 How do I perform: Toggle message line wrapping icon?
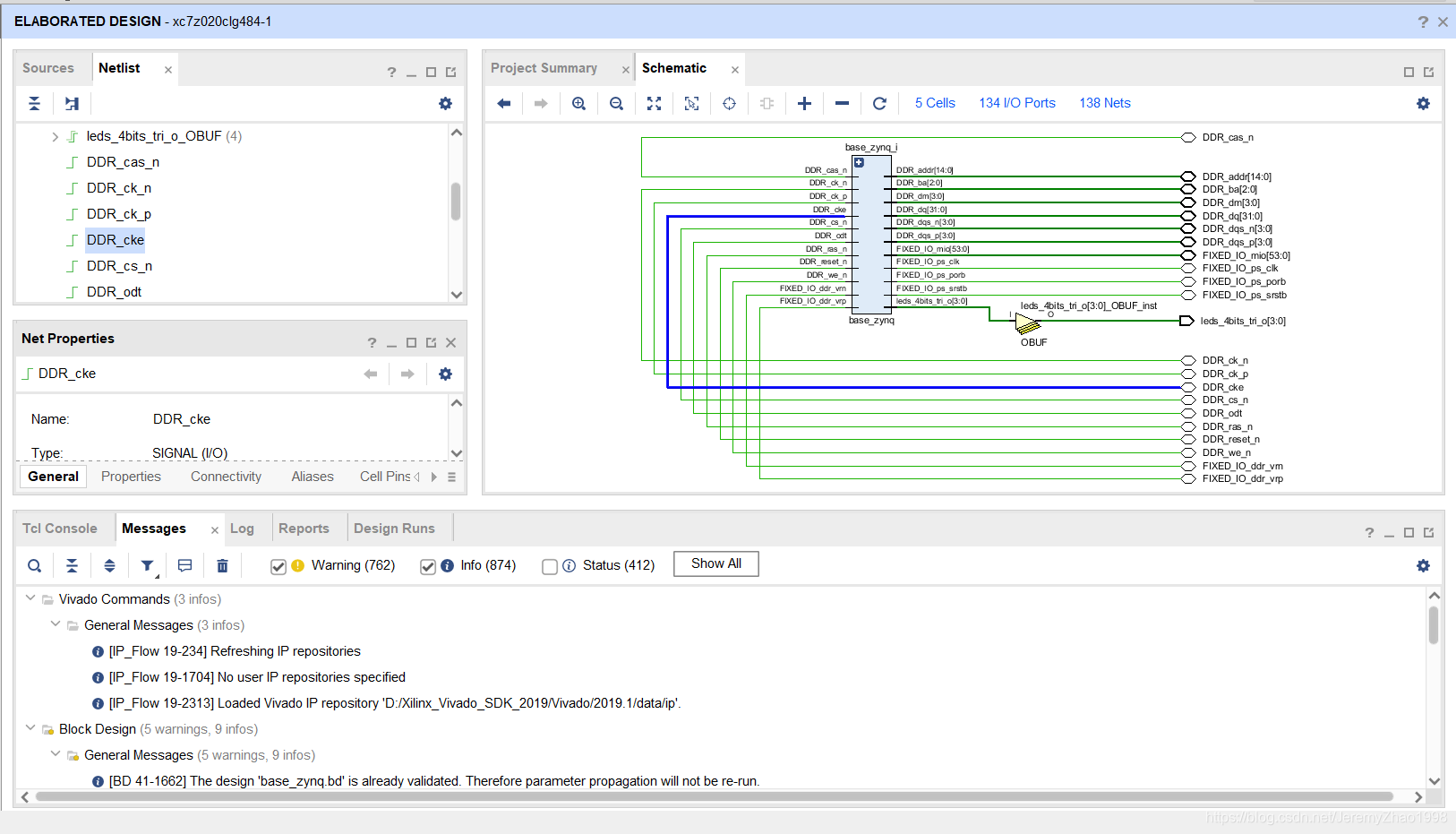point(184,566)
